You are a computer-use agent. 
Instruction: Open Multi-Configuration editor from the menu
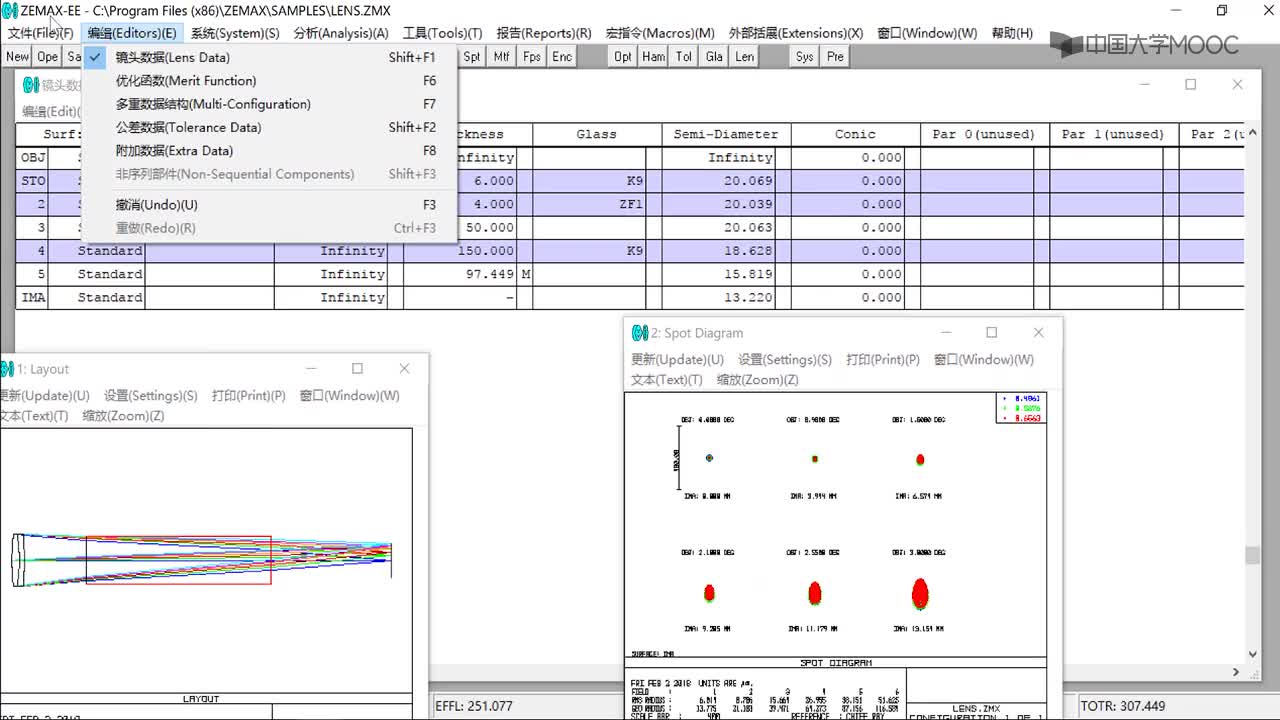(270, 104)
